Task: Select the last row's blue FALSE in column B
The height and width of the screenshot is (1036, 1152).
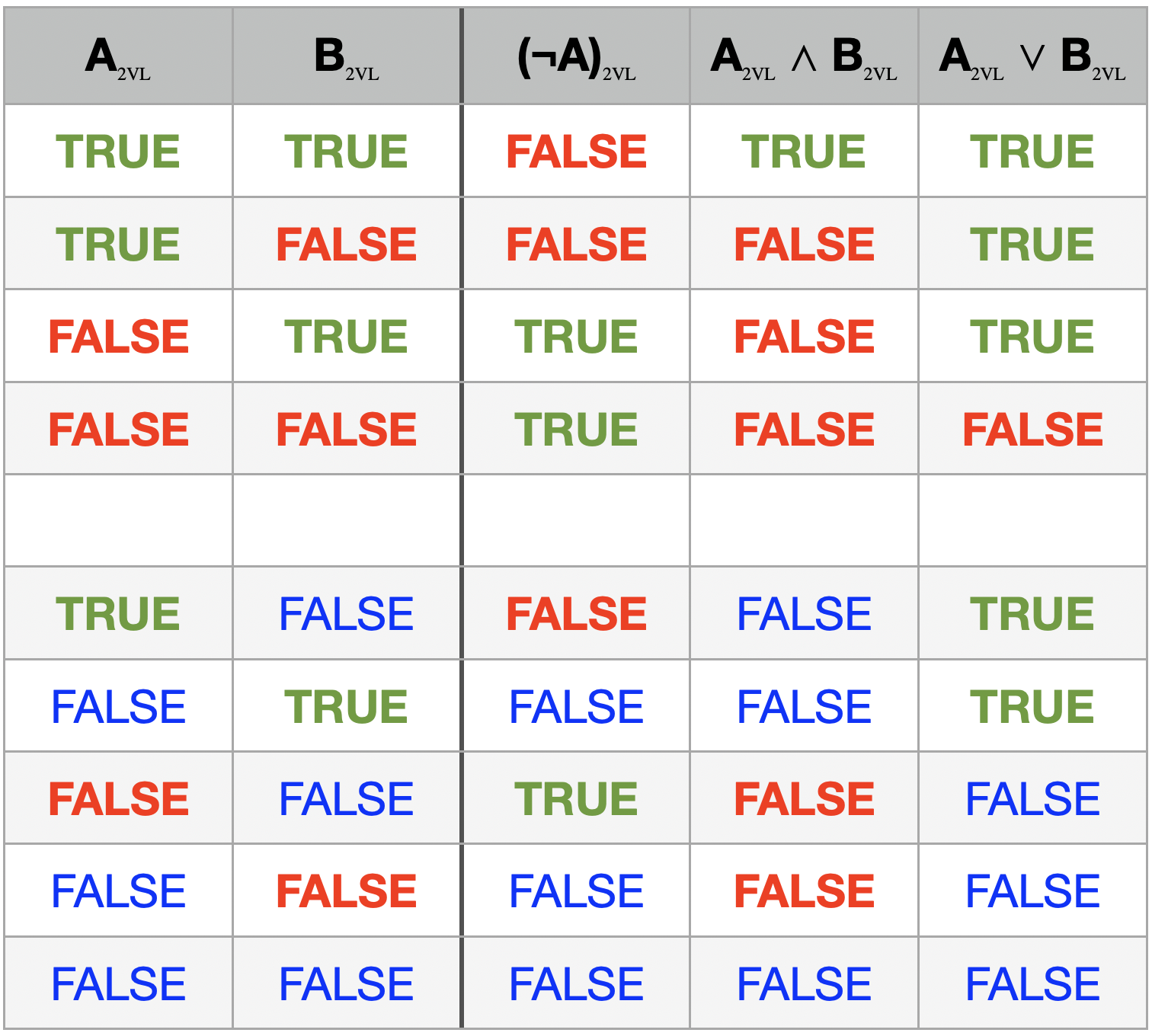Action: pyautogui.click(x=347, y=984)
